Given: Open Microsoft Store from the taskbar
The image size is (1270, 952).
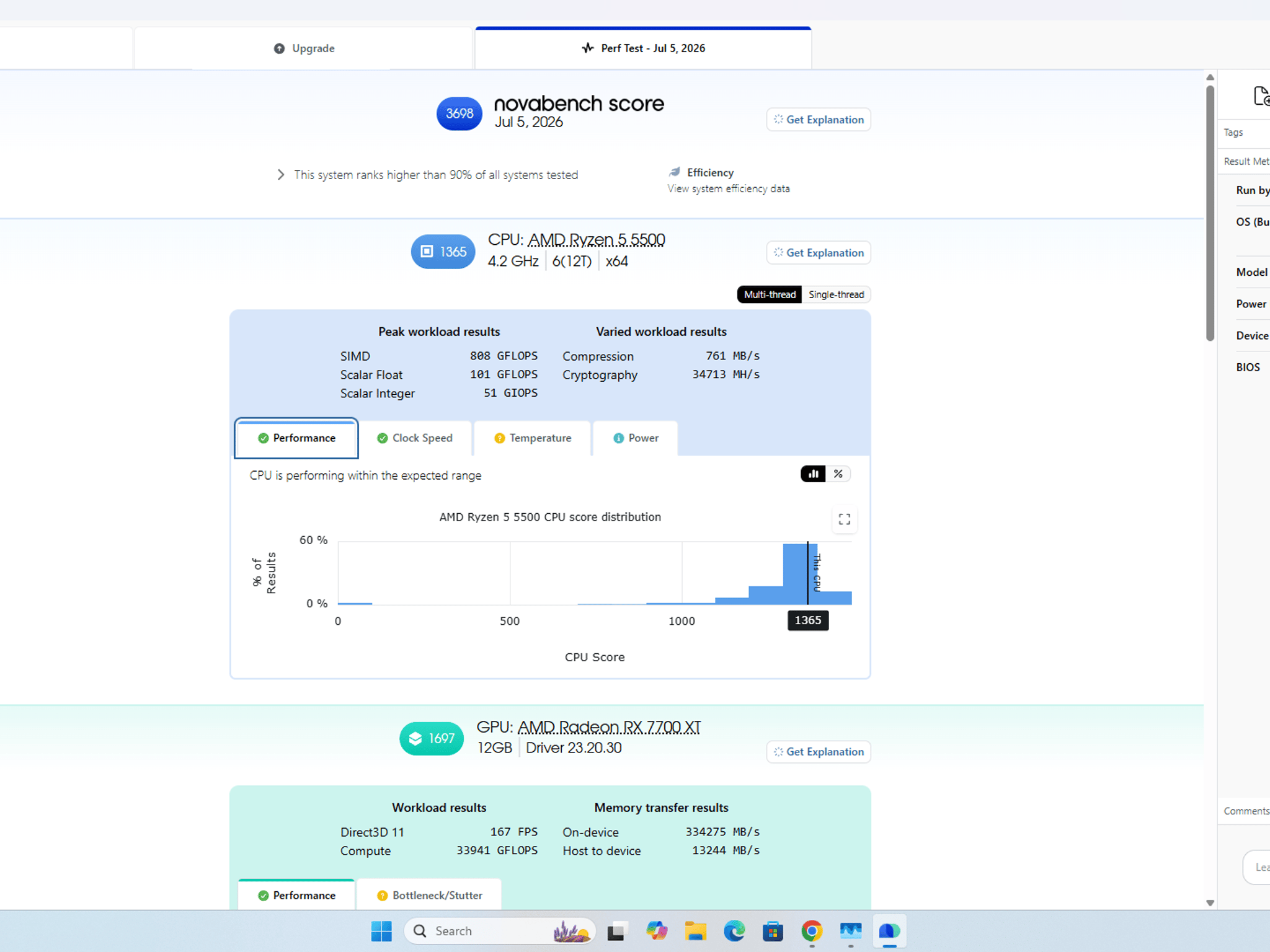Looking at the screenshot, I should (773, 931).
